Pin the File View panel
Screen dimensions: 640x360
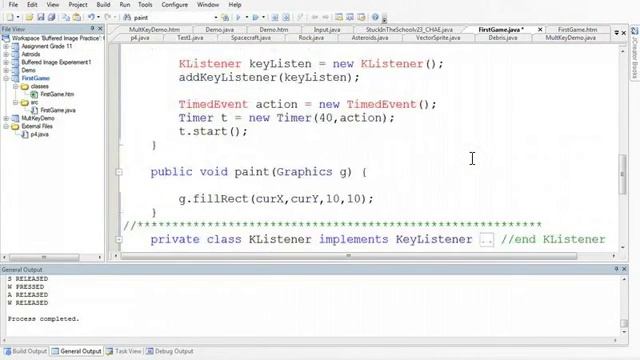[92, 29]
